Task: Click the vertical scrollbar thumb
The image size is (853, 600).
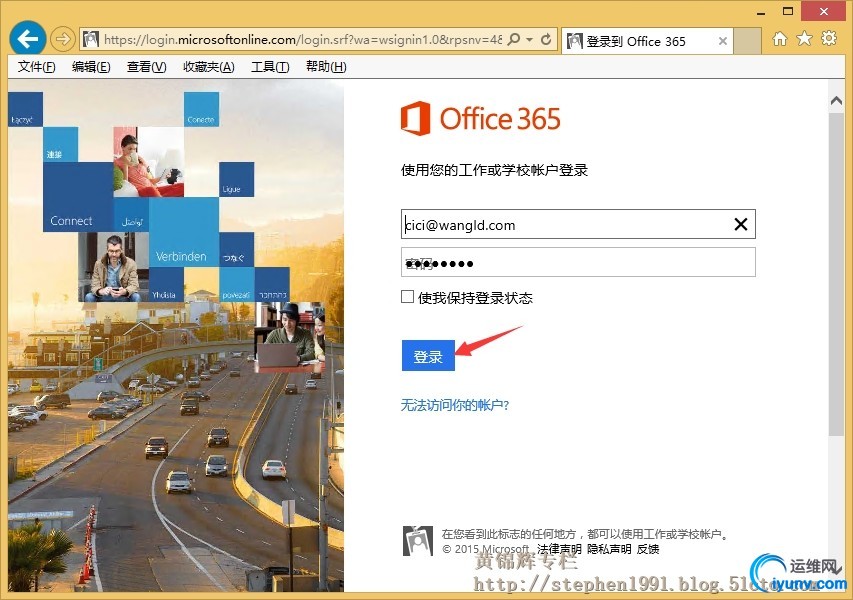Action: point(836,274)
